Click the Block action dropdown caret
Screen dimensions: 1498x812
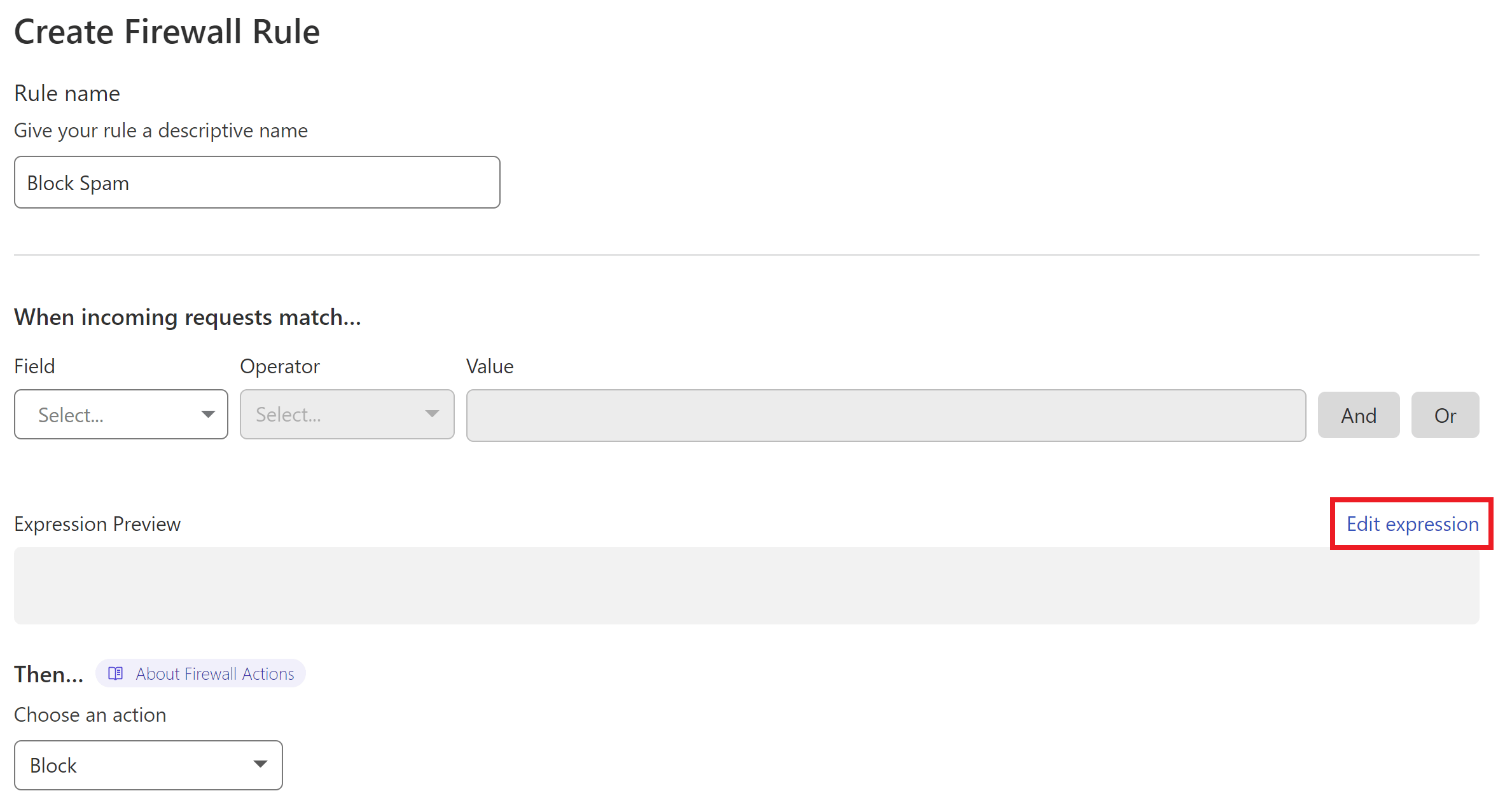point(260,764)
